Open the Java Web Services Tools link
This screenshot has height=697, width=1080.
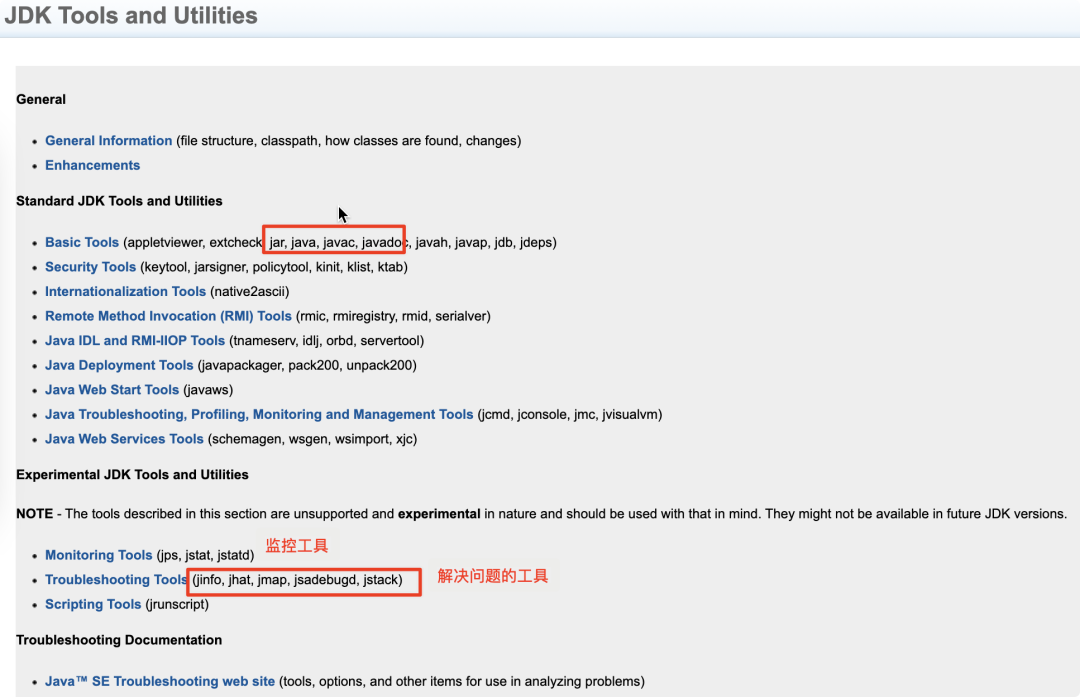coord(124,439)
